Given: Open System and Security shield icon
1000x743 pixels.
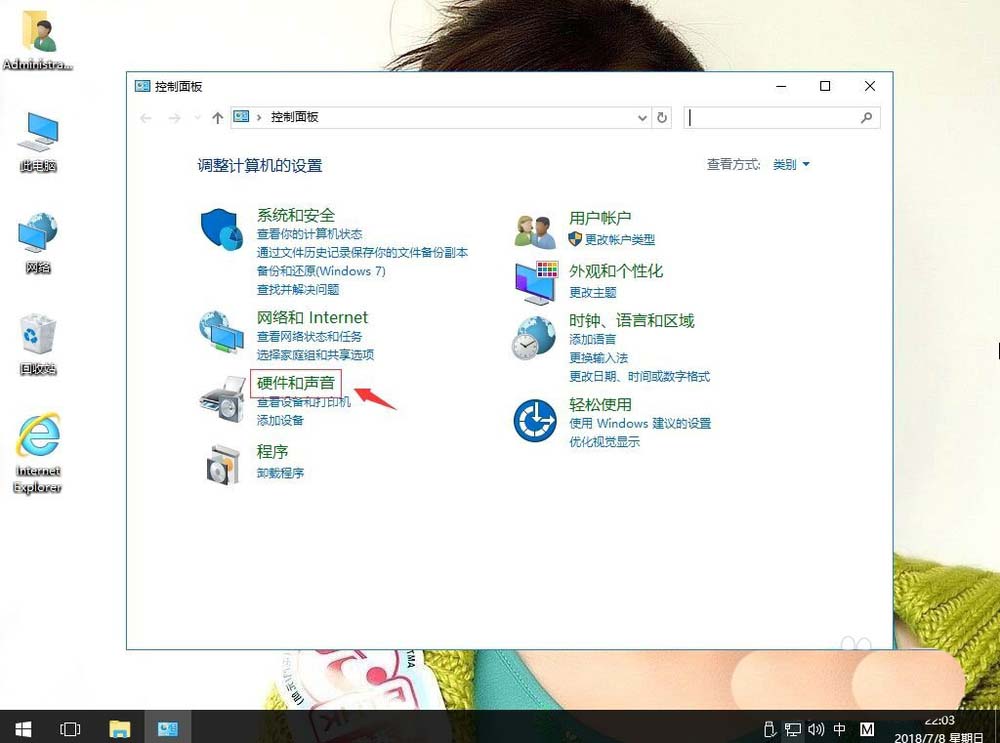Looking at the screenshot, I should click(221, 230).
